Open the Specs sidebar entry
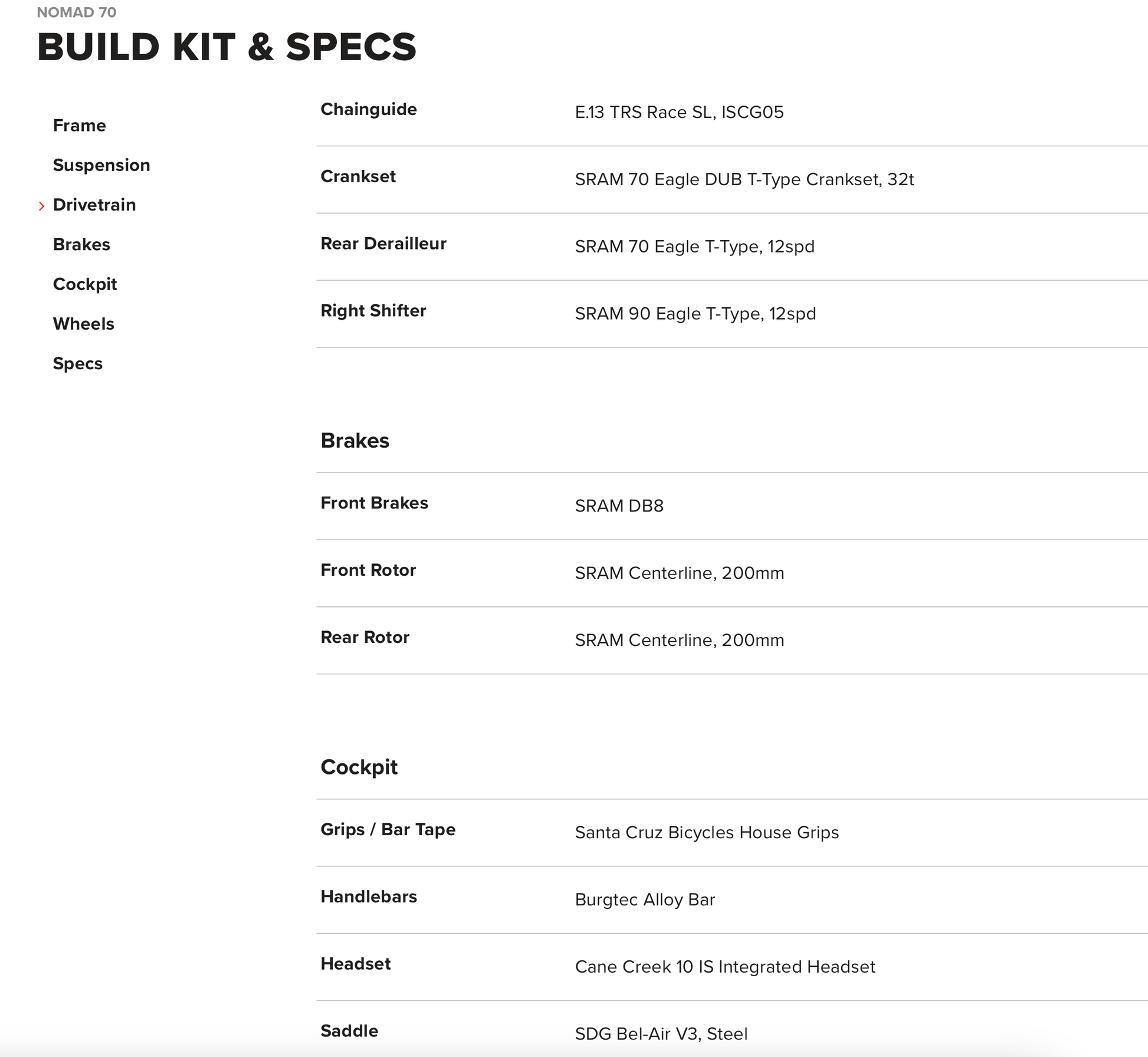Screen dimensions: 1148x1057 tap(77, 363)
